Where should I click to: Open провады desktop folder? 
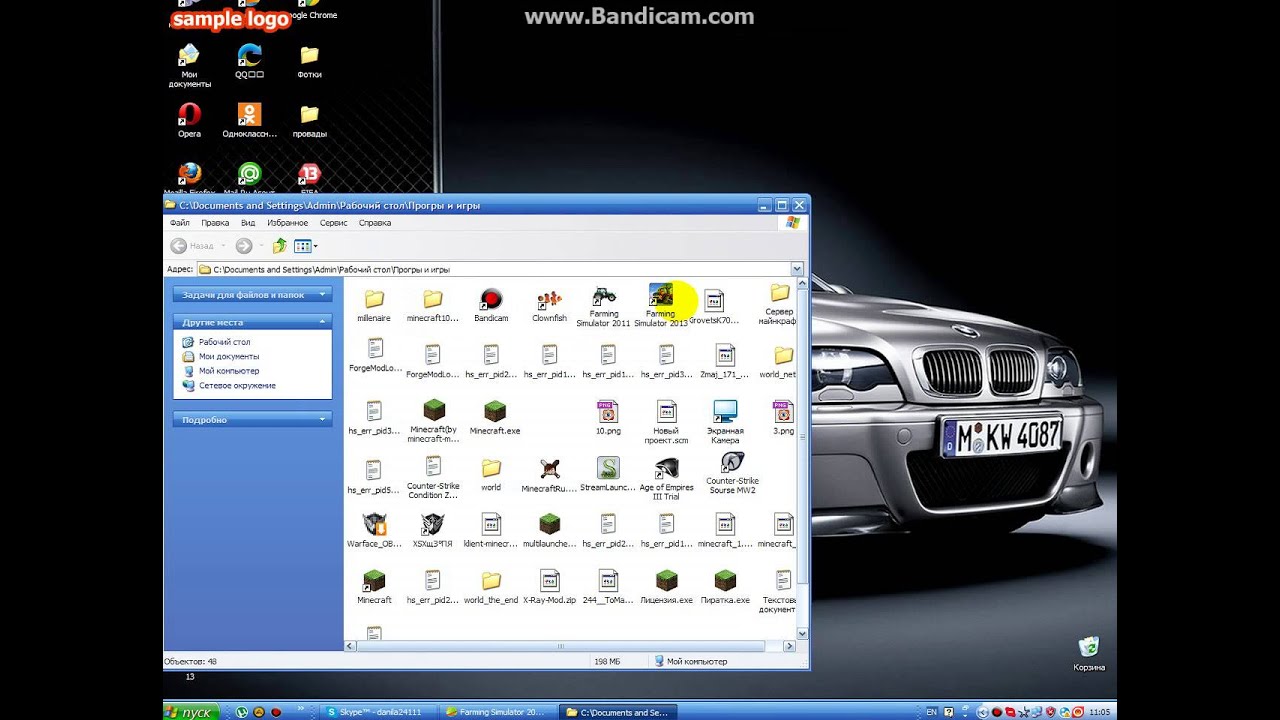click(x=309, y=120)
